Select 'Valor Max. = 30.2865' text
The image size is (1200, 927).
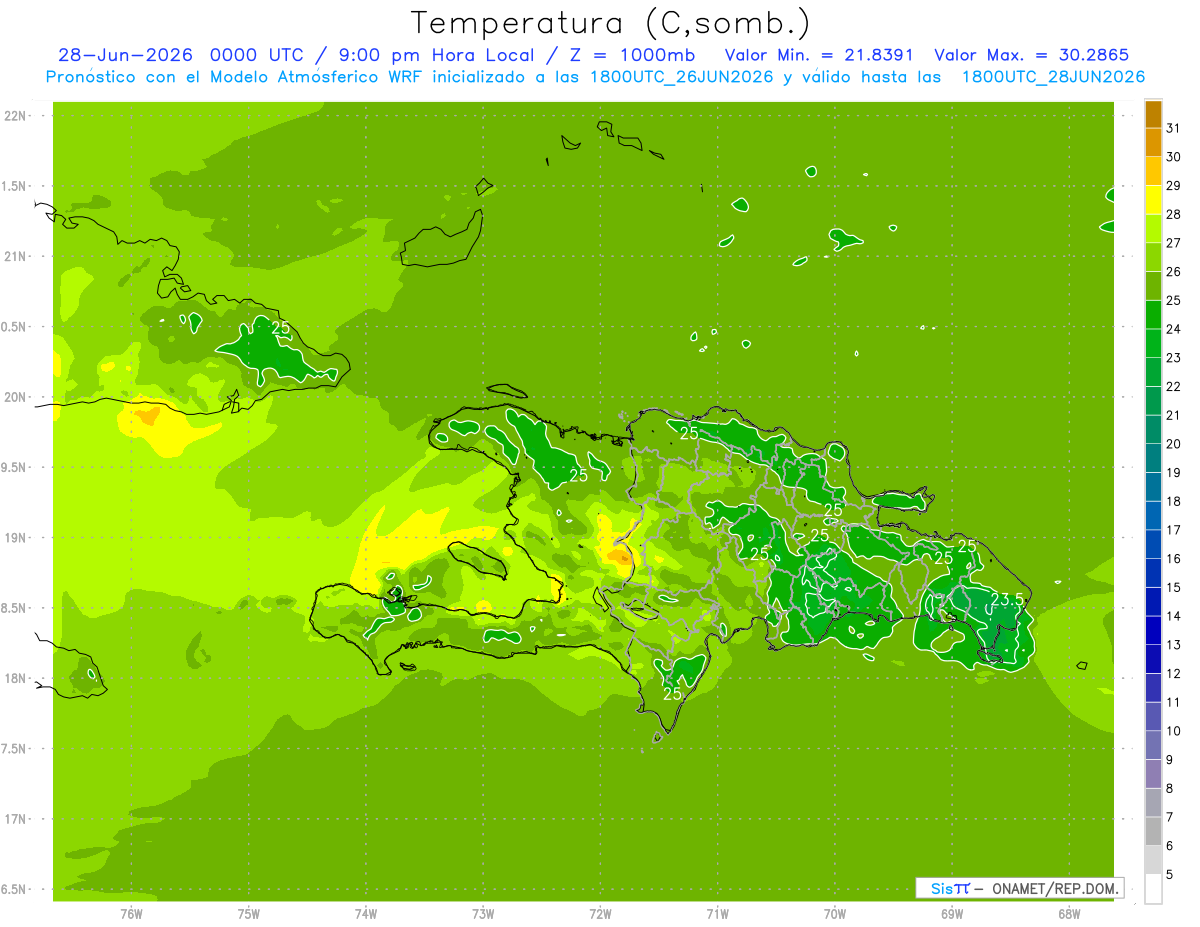[1031, 55]
